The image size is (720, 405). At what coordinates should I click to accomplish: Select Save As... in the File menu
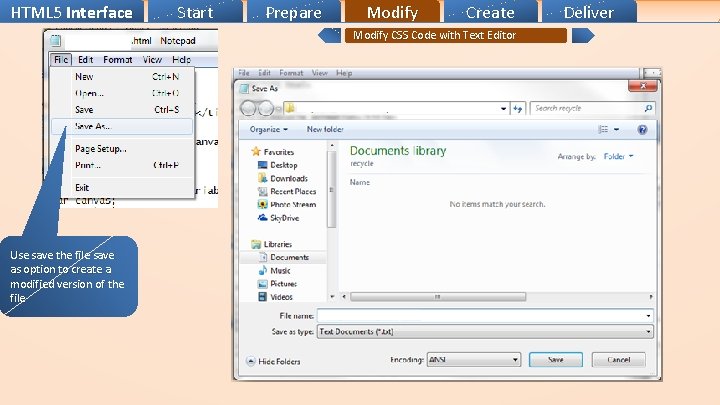tap(122, 126)
